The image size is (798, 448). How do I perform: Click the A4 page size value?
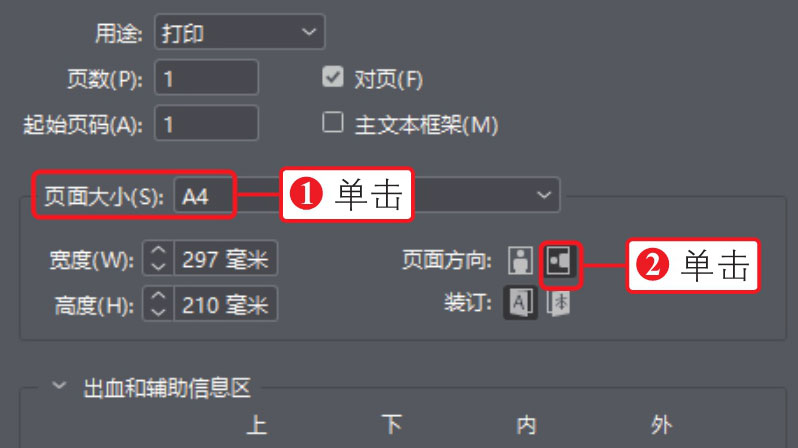pos(195,197)
